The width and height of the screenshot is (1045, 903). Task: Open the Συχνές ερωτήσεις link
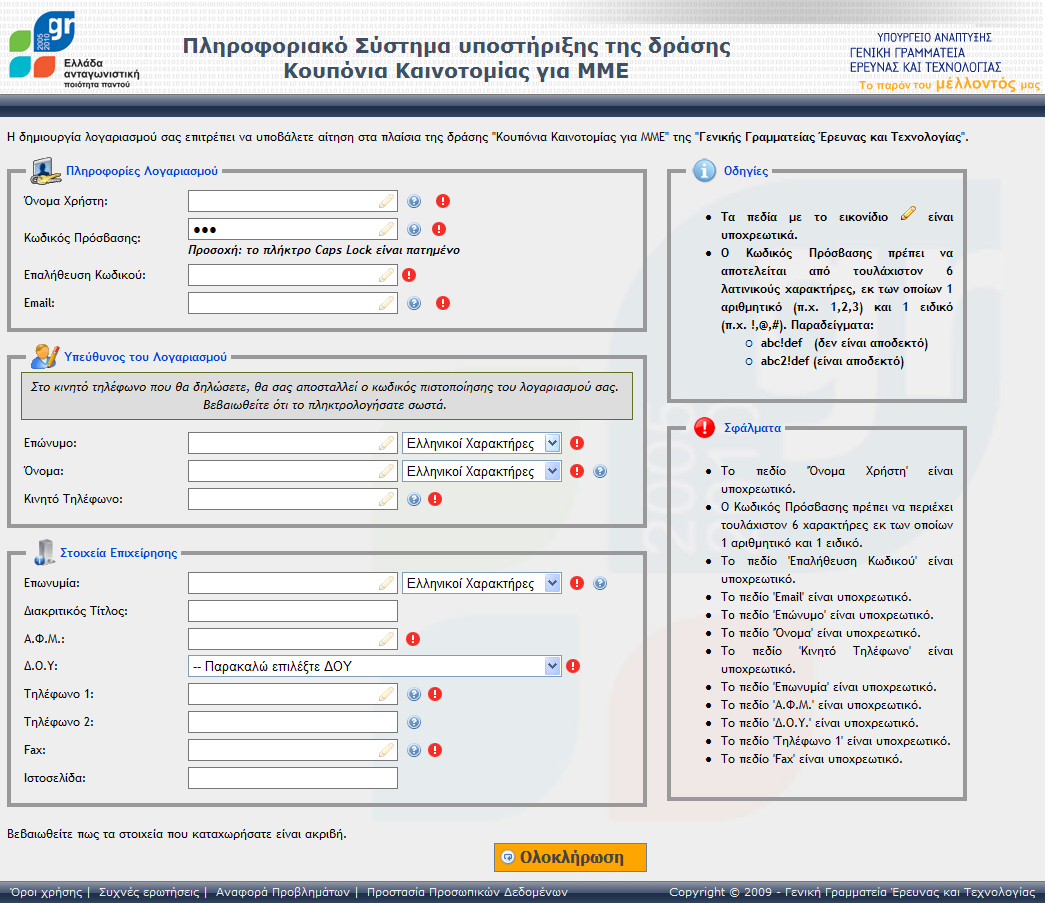(x=149, y=892)
